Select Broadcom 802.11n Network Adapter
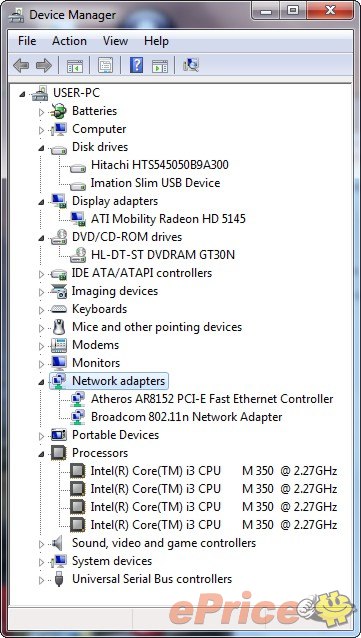361x638 pixels. (186, 417)
